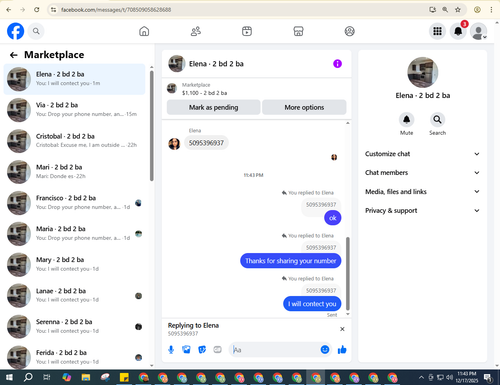Choose a sticker icon
The width and height of the screenshot is (500, 385).
(202, 350)
